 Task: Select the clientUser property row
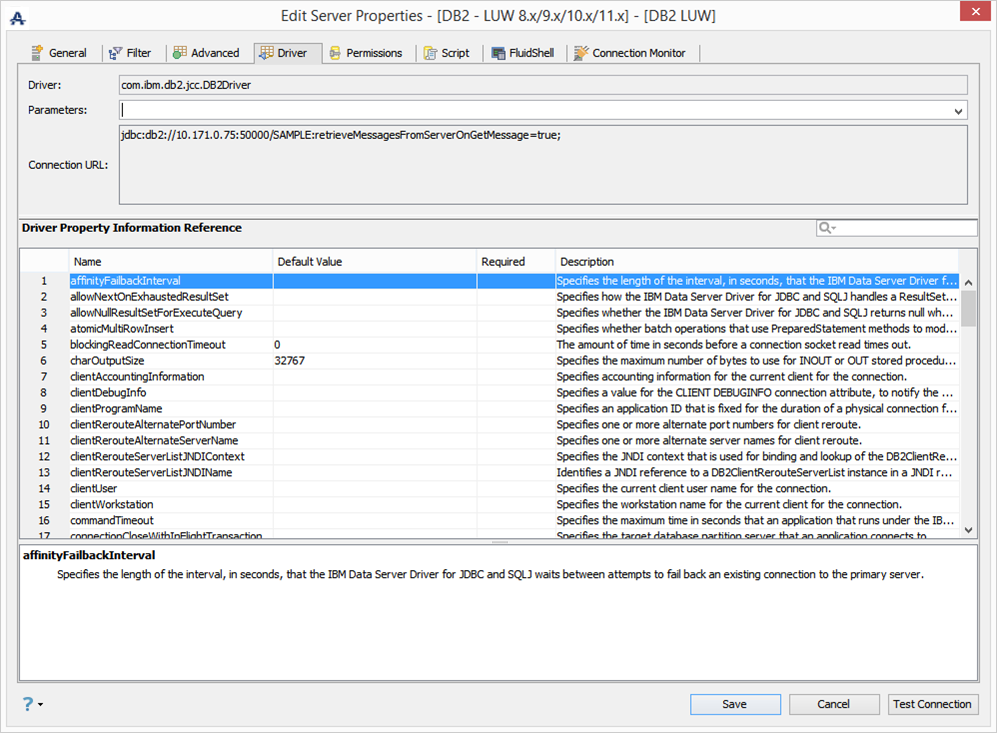(x=93, y=489)
